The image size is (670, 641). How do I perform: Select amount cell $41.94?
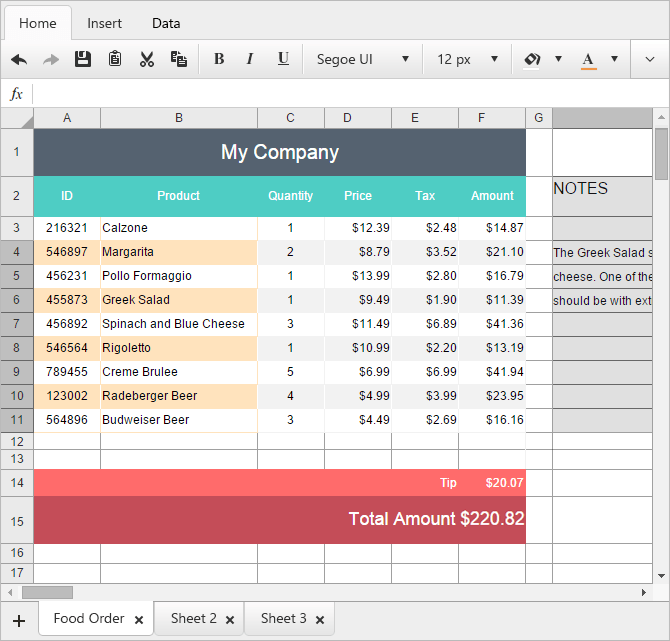pos(492,371)
